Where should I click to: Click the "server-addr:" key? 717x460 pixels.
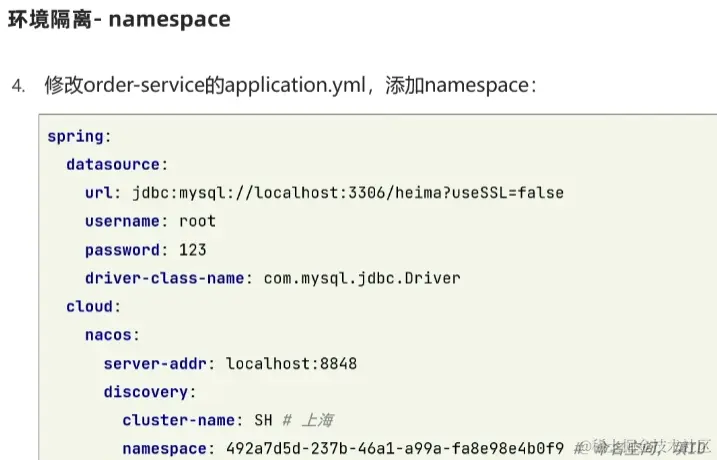(159, 364)
